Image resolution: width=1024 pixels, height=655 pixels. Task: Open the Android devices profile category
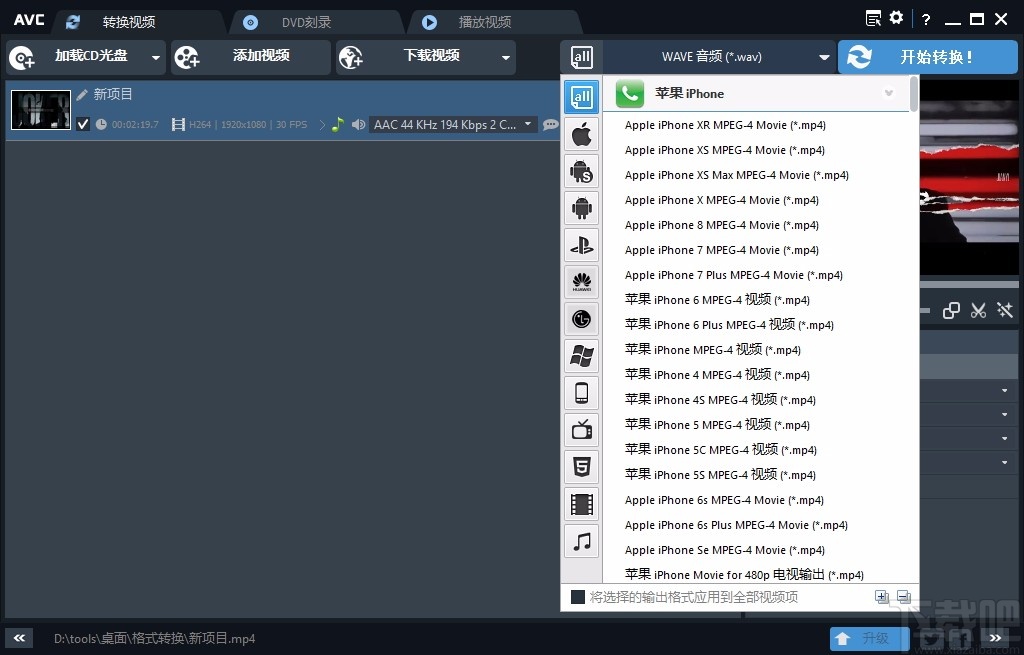point(582,208)
